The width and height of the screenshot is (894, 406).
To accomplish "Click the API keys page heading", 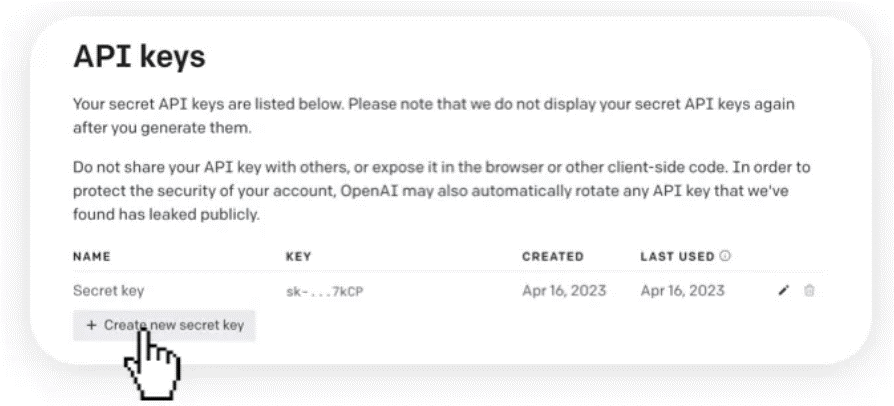I will [x=139, y=57].
